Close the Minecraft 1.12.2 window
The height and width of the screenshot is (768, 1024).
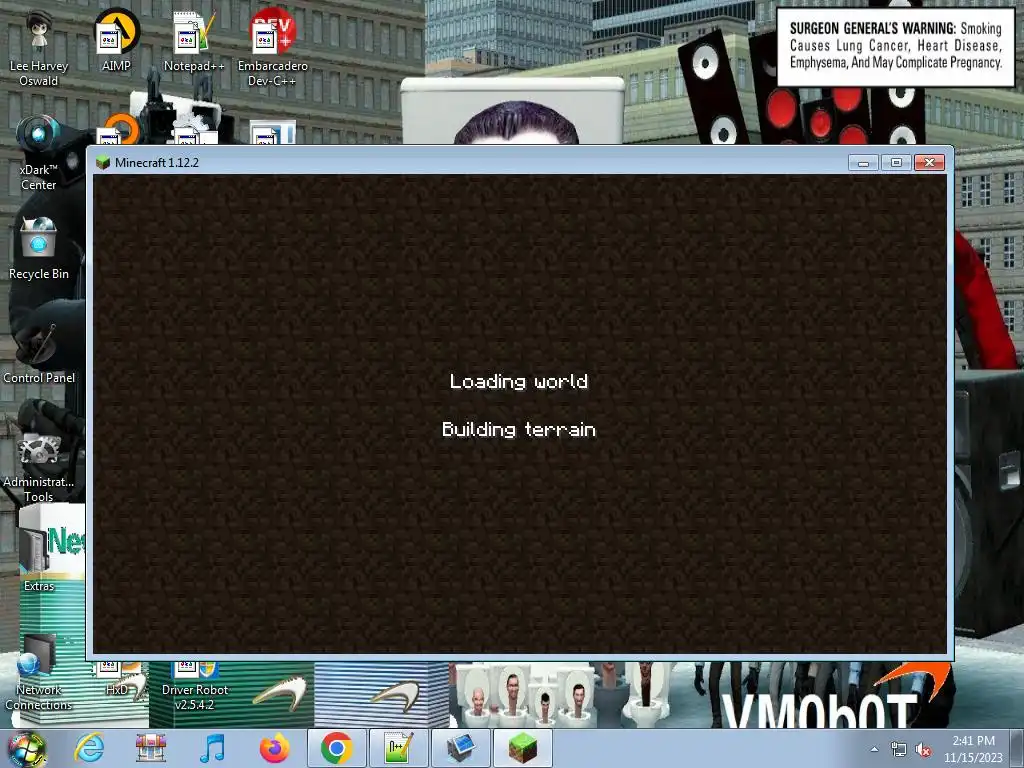[x=929, y=163]
